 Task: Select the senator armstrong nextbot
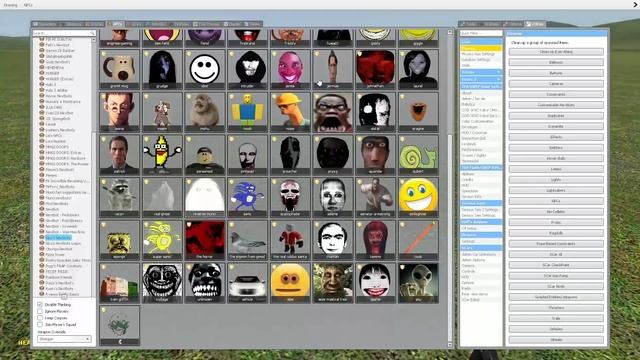(375, 197)
